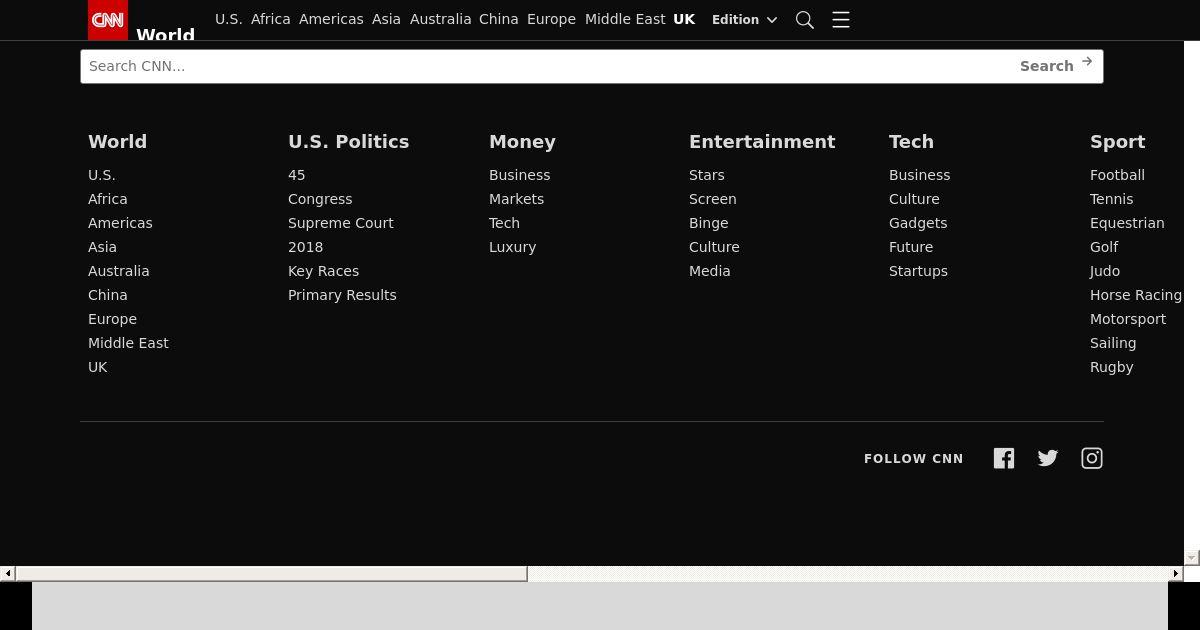
Task: Click Middle East under the World column
Action: [128, 343]
